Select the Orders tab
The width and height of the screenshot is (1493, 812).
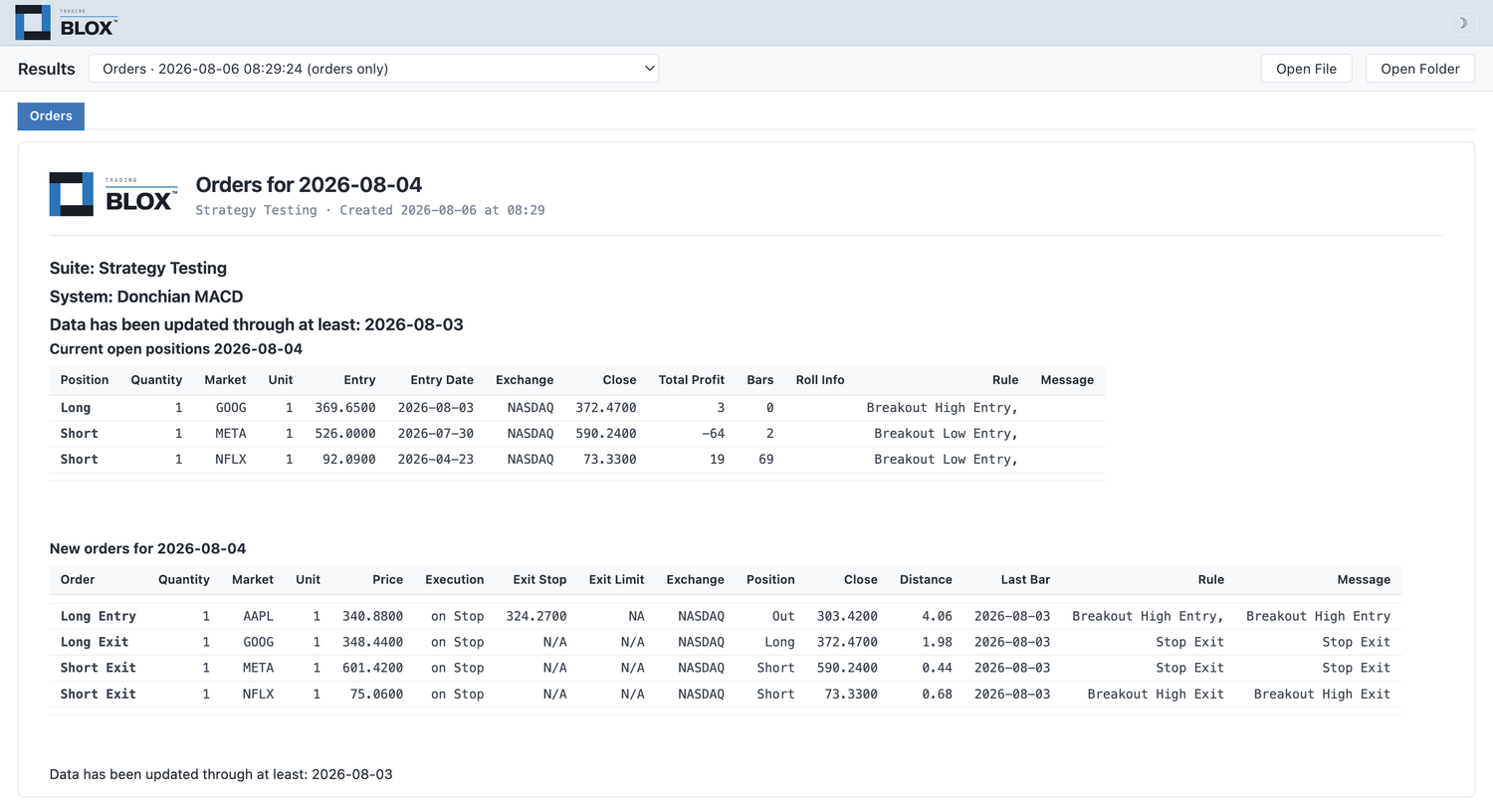click(51, 116)
